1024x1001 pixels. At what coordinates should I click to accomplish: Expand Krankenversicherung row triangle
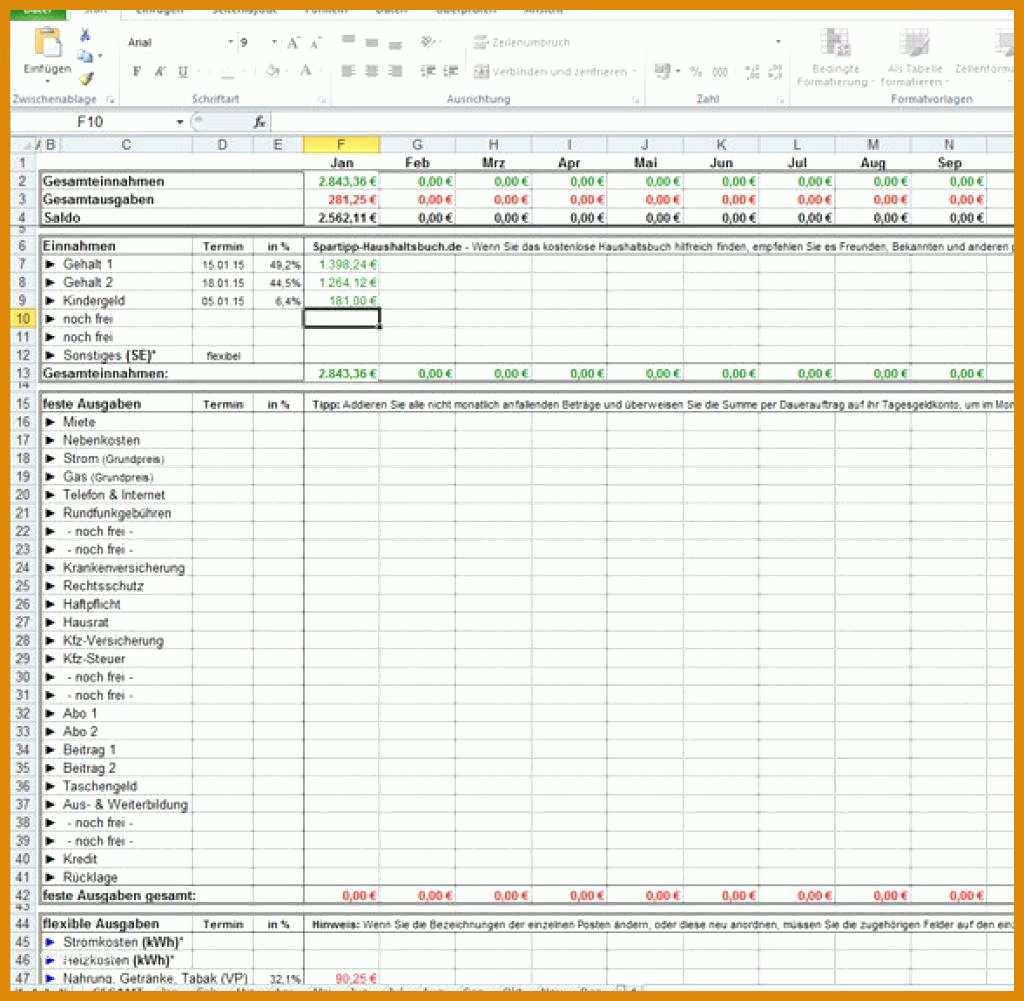pyautogui.click(x=50, y=568)
